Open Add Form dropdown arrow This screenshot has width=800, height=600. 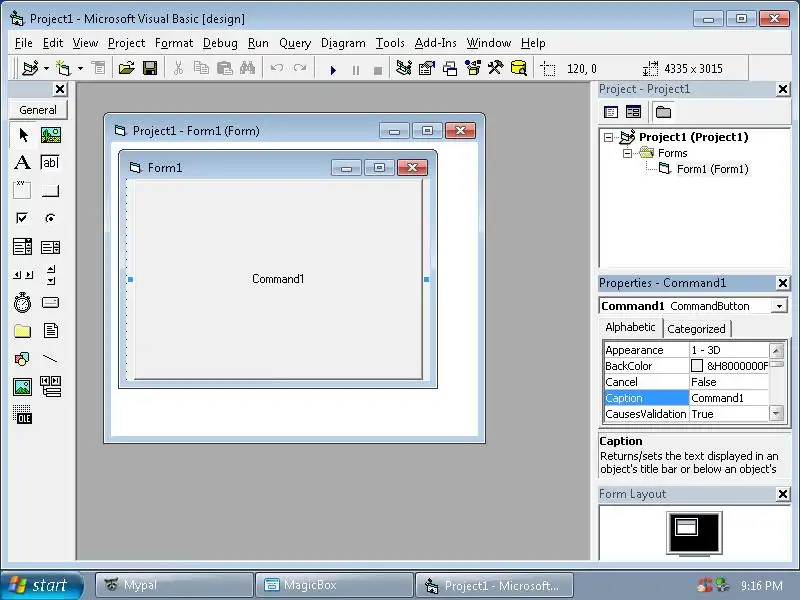(x=80, y=68)
